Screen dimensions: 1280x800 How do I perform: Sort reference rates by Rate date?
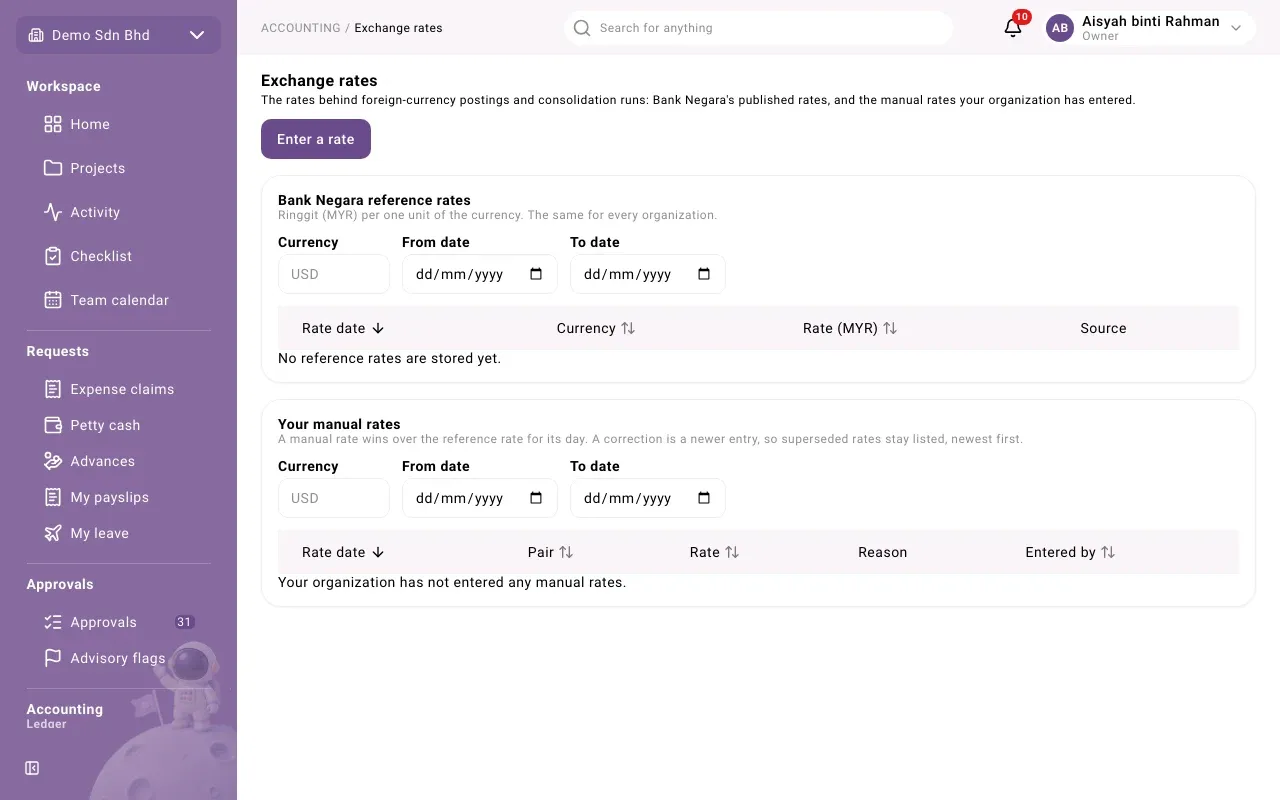(343, 328)
